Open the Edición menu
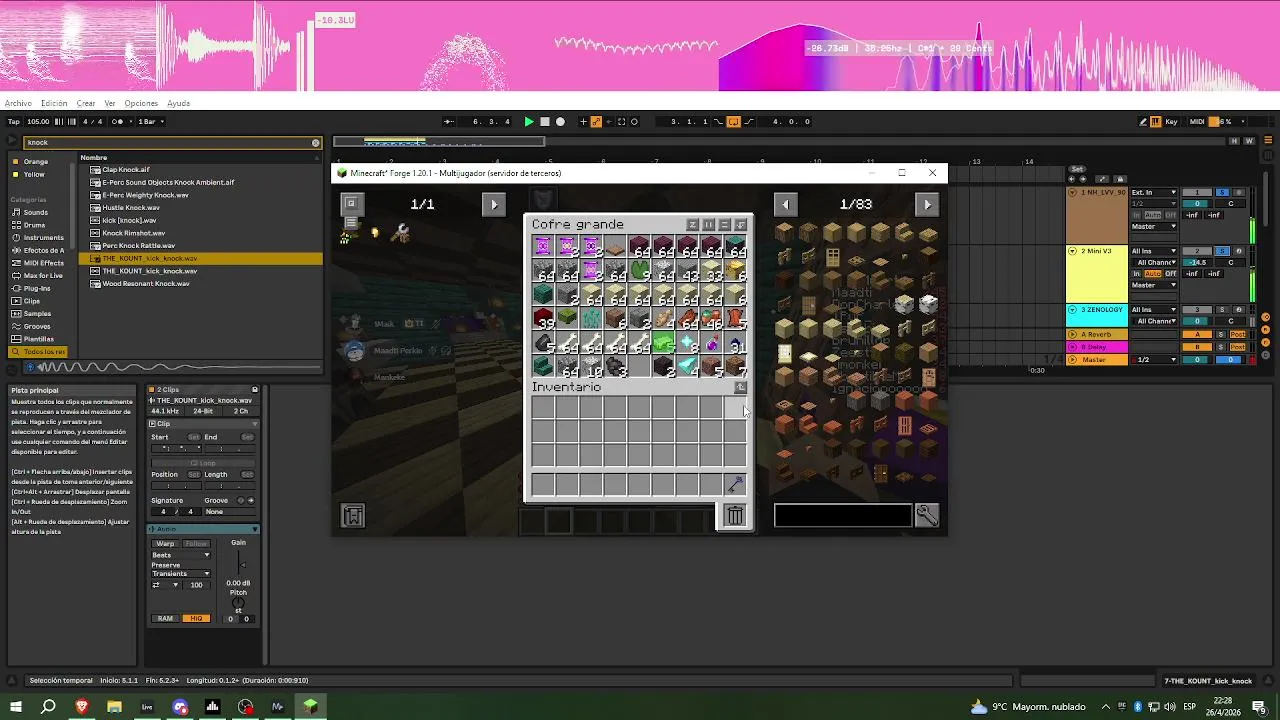This screenshot has width=1280, height=720. [x=54, y=103]
